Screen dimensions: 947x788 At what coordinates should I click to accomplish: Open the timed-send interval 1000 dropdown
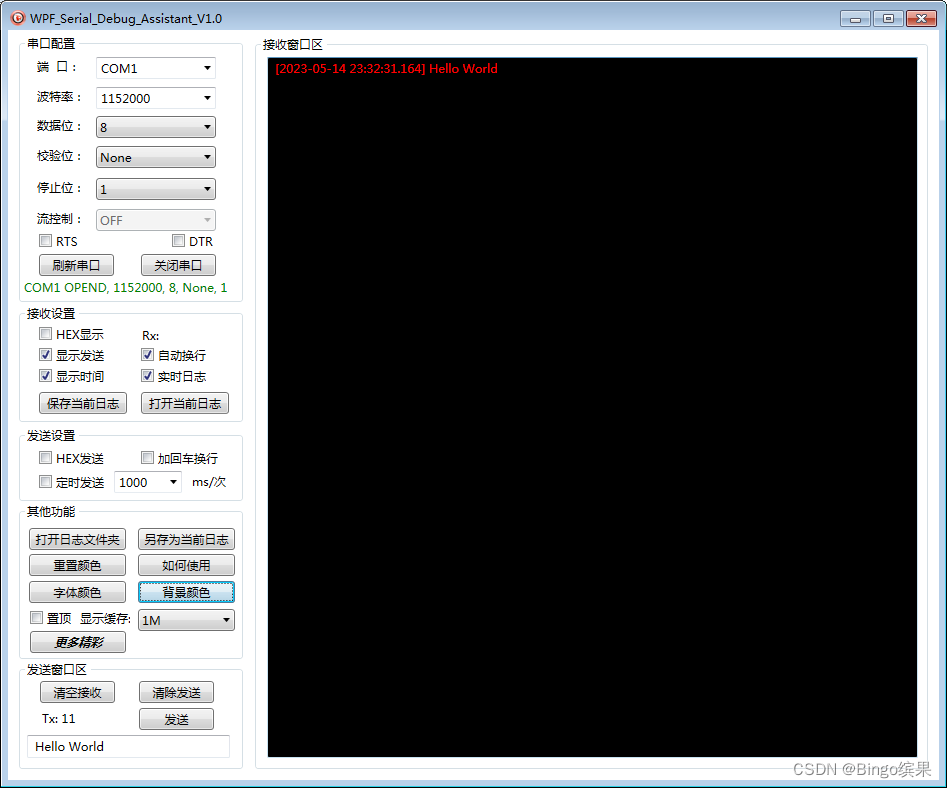147,481
